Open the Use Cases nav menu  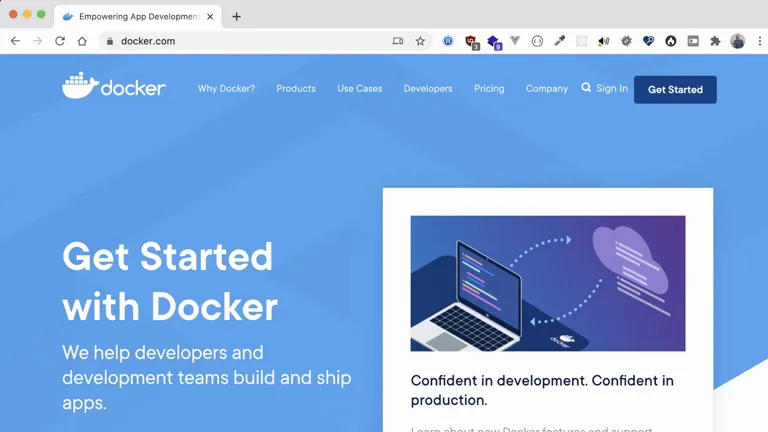coord(360,89)
